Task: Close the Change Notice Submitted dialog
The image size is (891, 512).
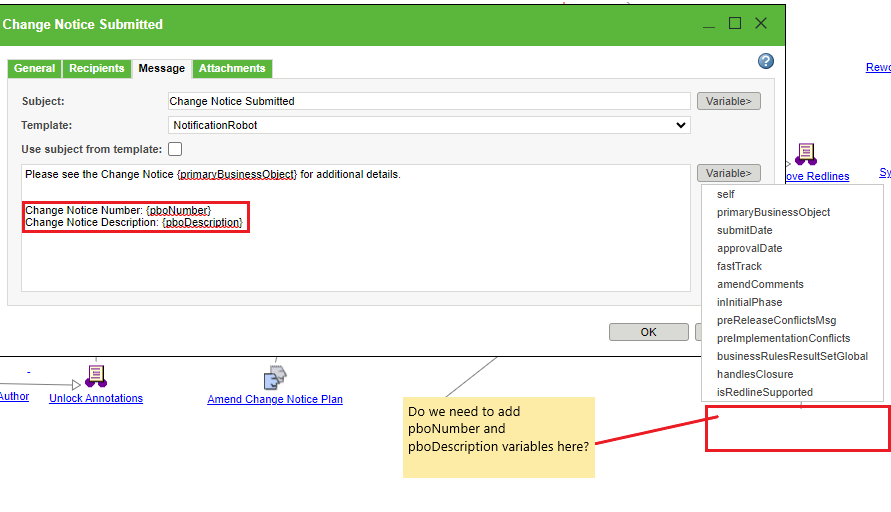Action: (761, 23)
